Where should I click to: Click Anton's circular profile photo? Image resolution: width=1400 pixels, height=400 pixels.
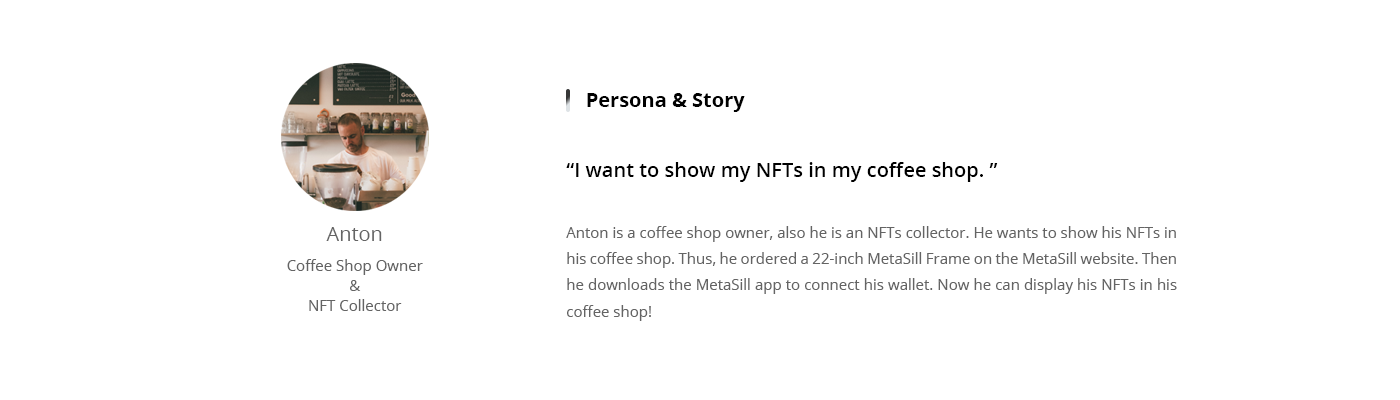point(355,136)
